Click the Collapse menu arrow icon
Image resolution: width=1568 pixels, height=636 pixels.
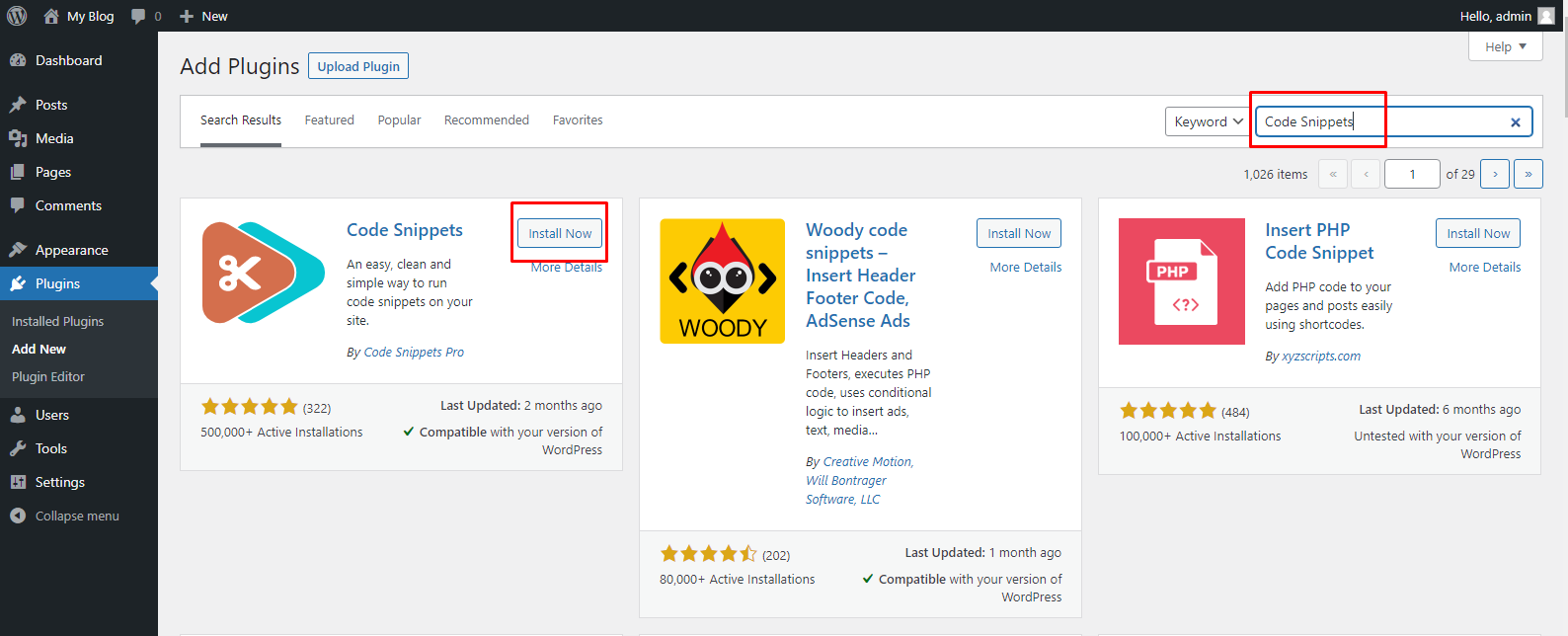[x=18, y=516]
